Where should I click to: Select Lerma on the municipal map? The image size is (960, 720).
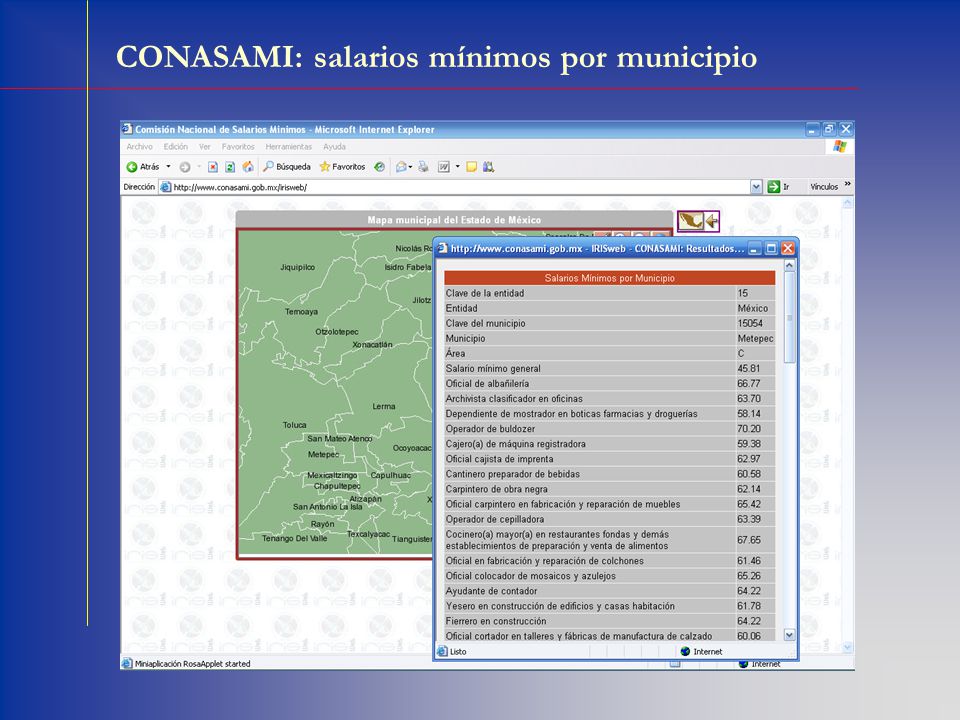[x=384, y=406]
